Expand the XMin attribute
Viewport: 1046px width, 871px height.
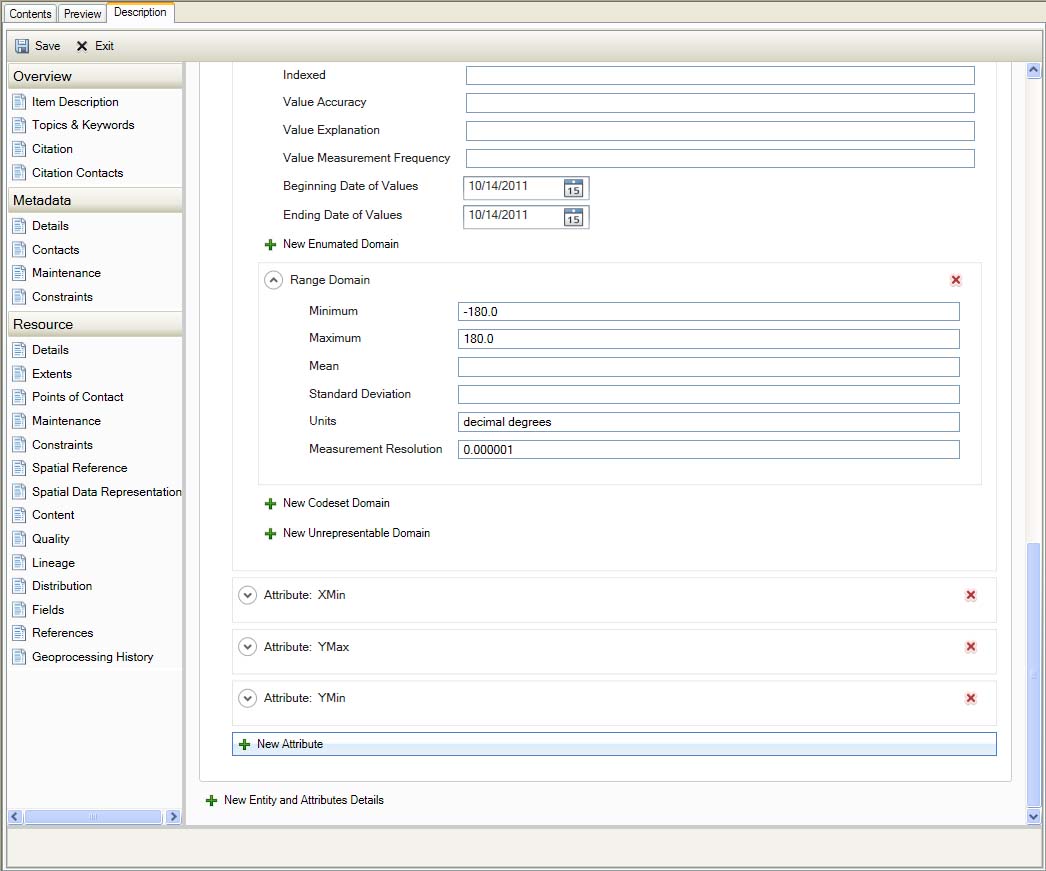[248, 595]
